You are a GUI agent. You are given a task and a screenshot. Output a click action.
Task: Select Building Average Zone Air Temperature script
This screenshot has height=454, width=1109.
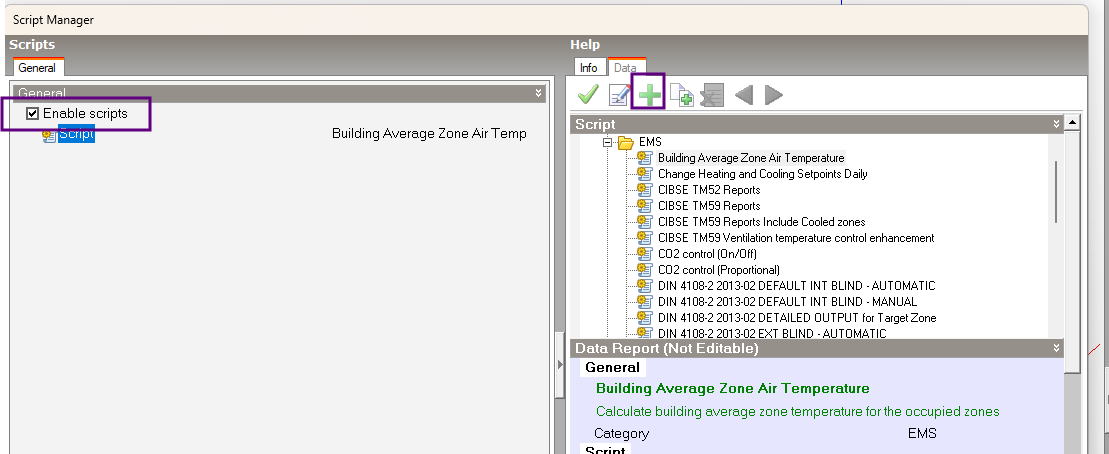pos(751,158)
